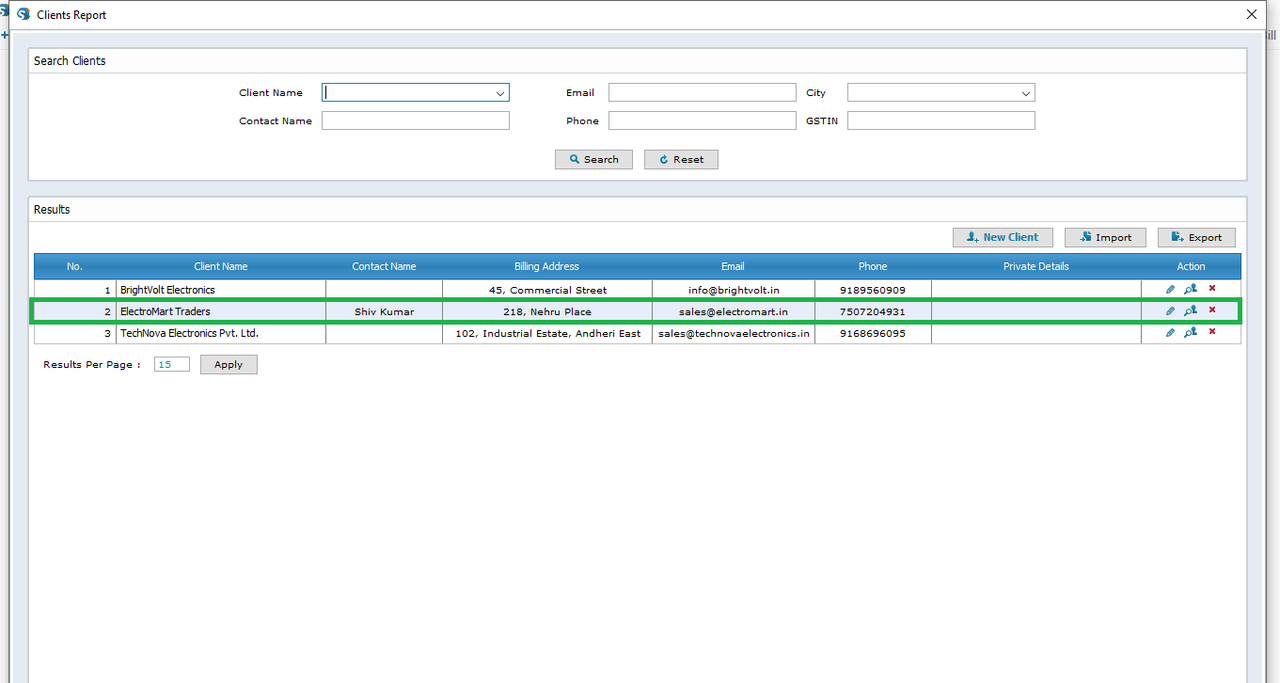Click the Email column header

(733, 266)
